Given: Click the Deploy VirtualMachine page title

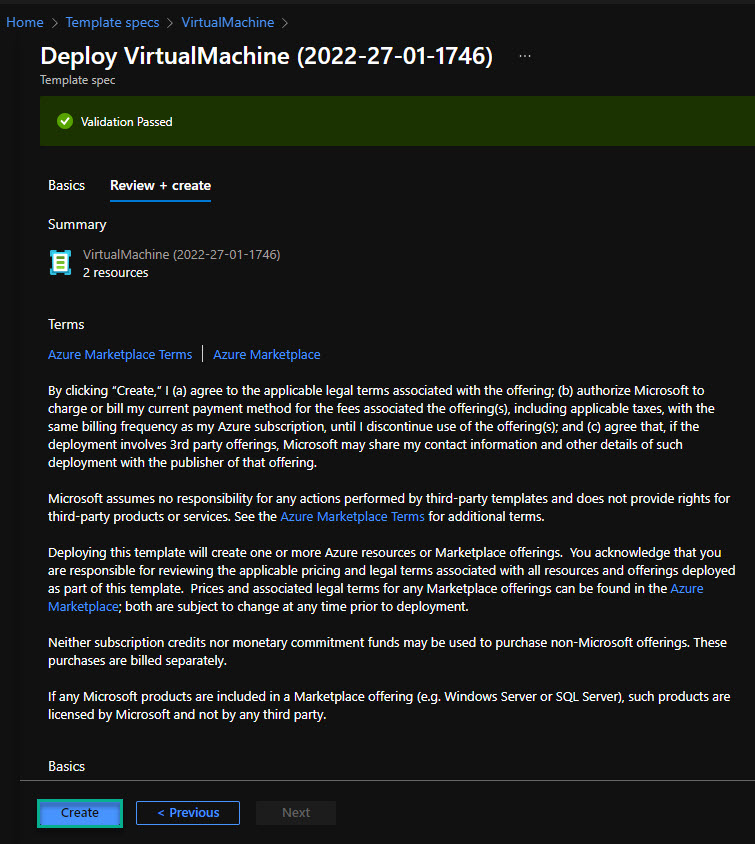Looking at the screenshot, I should (x=266, y=56).
